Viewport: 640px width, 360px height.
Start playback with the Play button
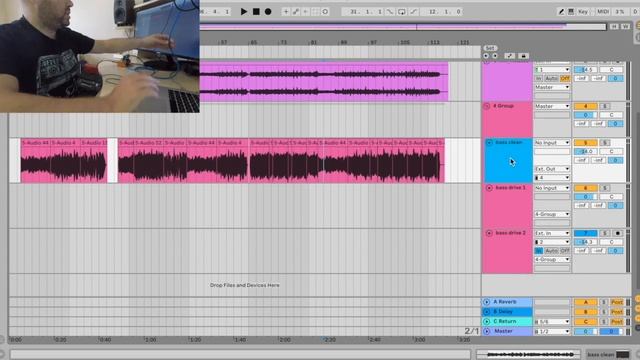click(244, 12)
